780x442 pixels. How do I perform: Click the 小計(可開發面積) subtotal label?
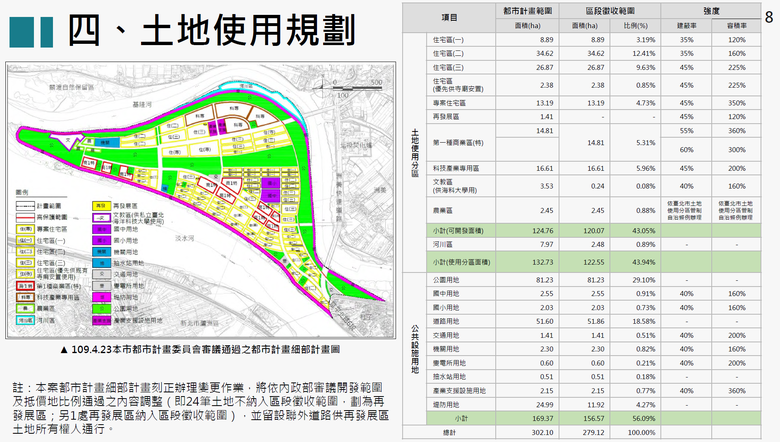(x=458, y=231)
